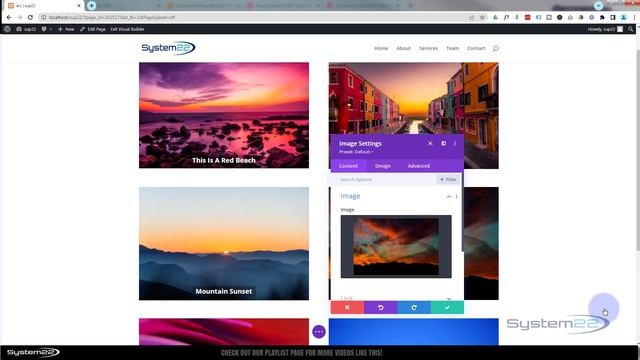This screenshot has width=640, height=360.
Task: Switch to the Content tab
Action: (x=348, y=166)
